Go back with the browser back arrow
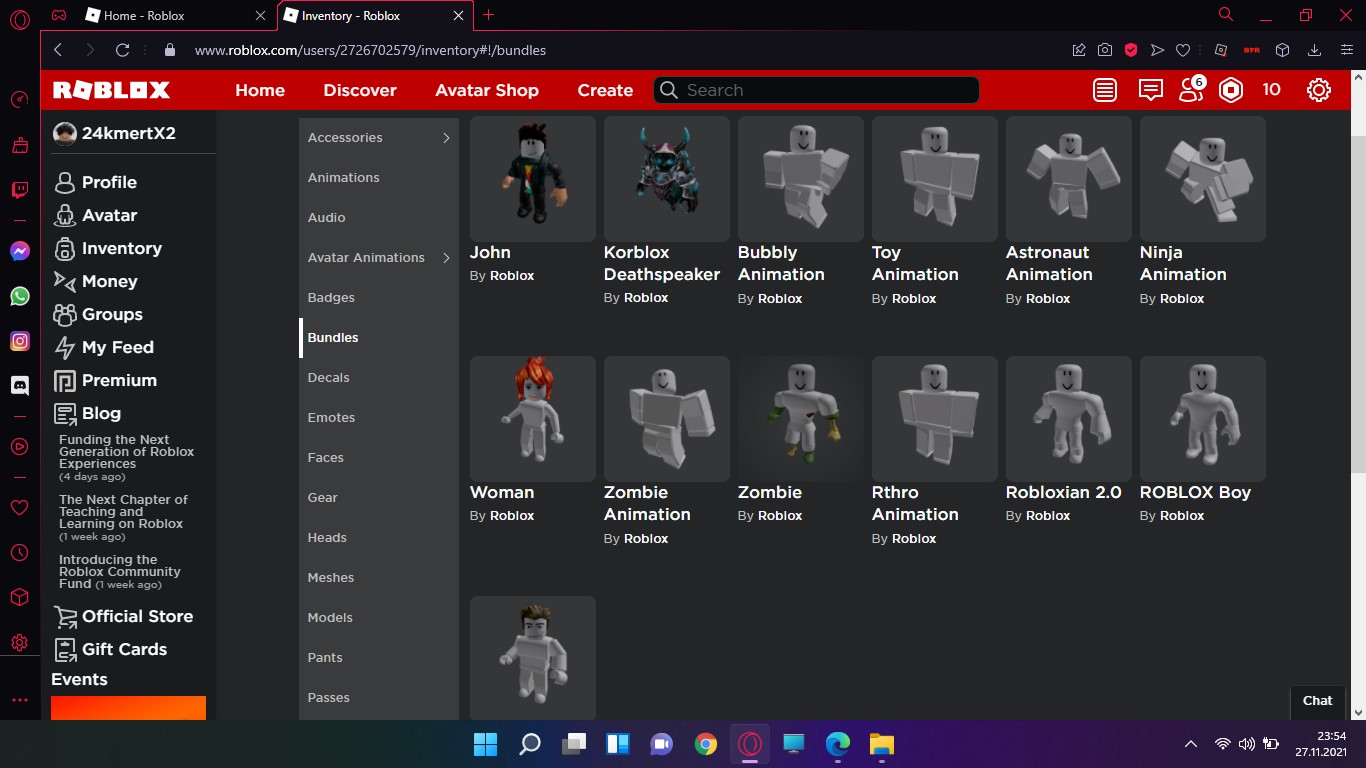The image size is (1366, 768). pos(58,50)
